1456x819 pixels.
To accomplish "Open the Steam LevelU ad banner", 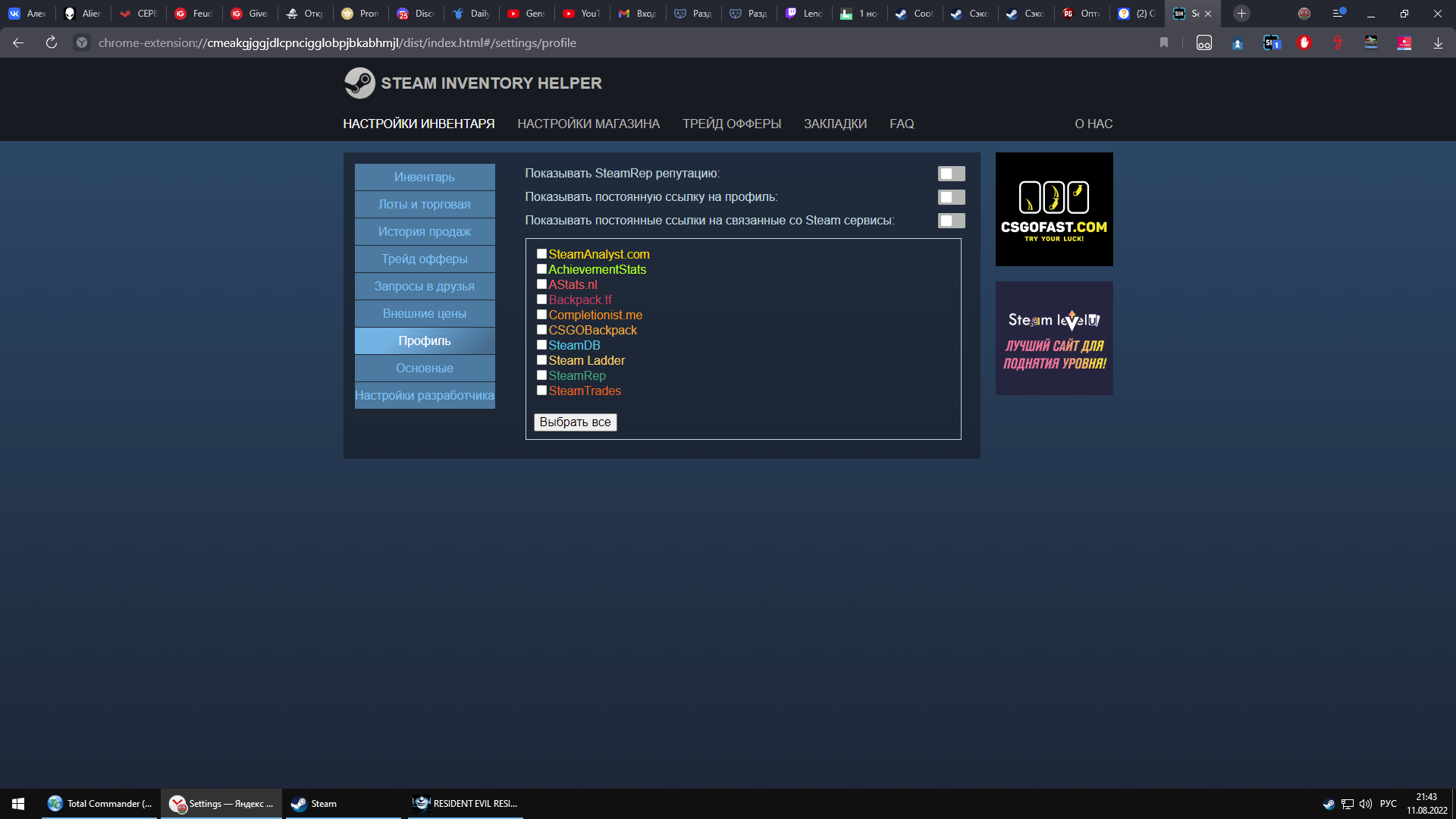I will [x=1054, y=338].
